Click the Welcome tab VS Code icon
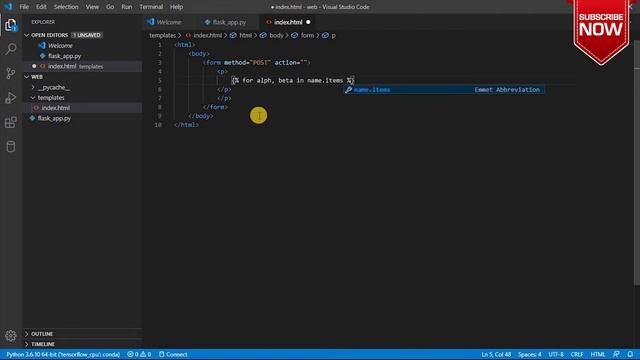This screenshot has height=360, width=640. (x=151, y=22)
